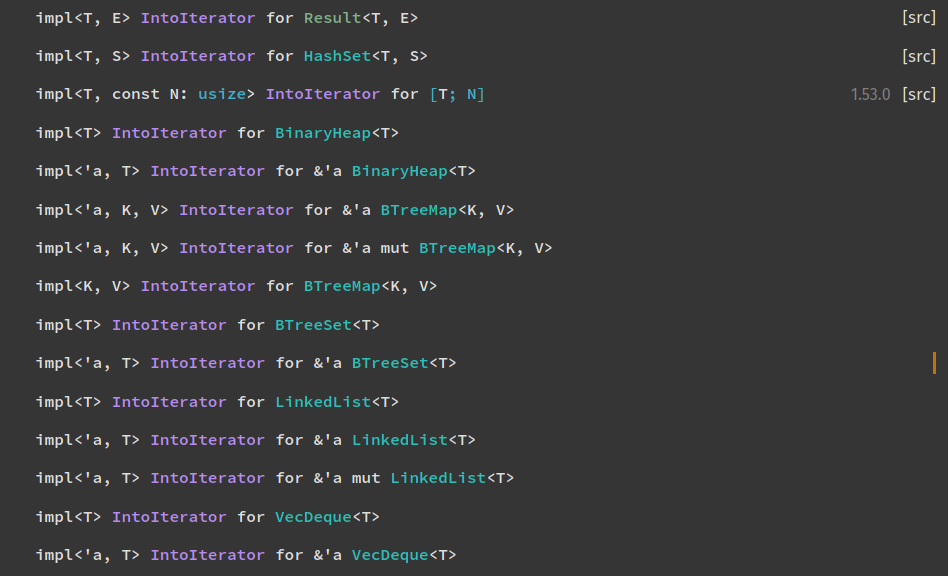
Task: Click the usize type link
Action: click(221, 94)
